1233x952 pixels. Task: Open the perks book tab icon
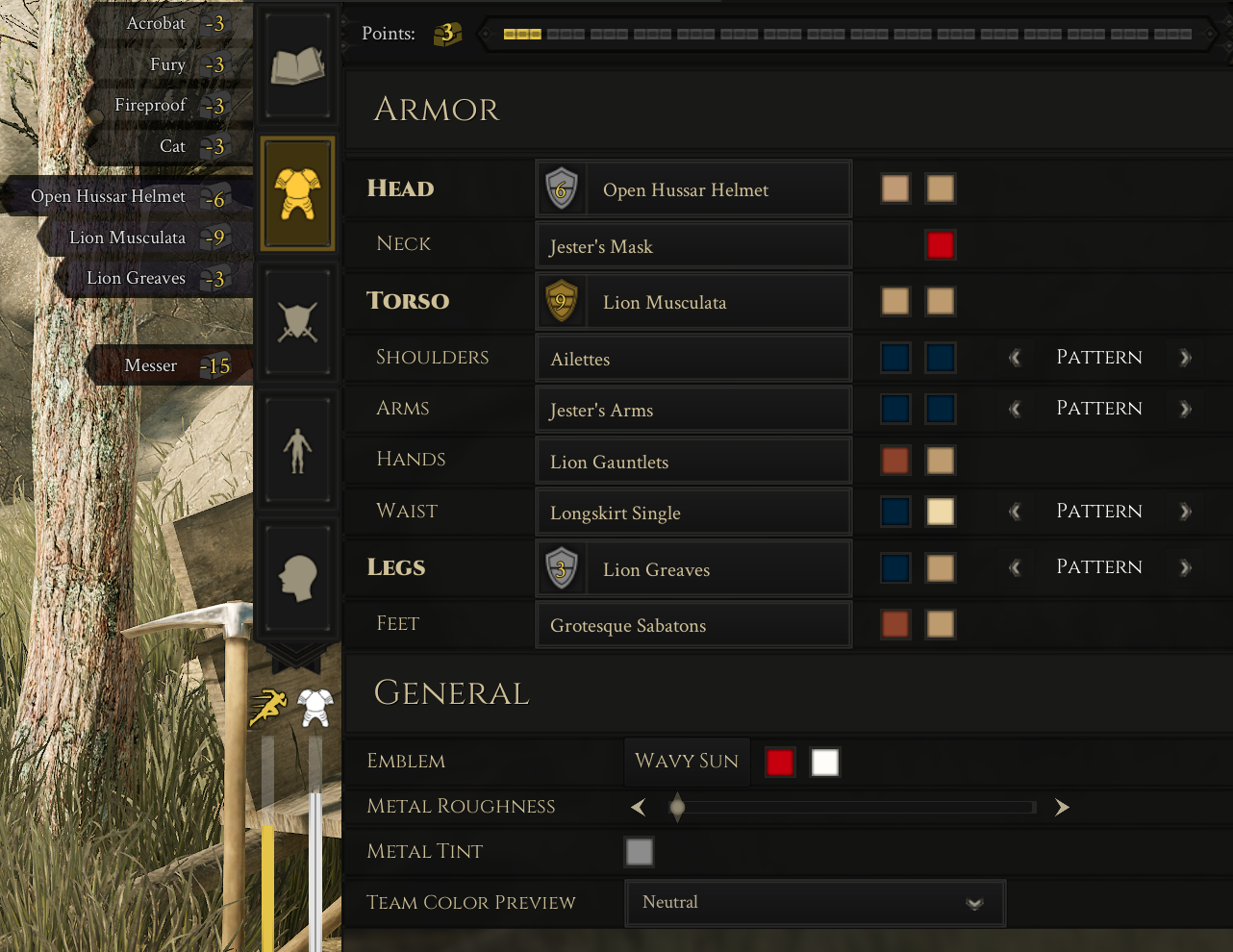coord(297,67)
